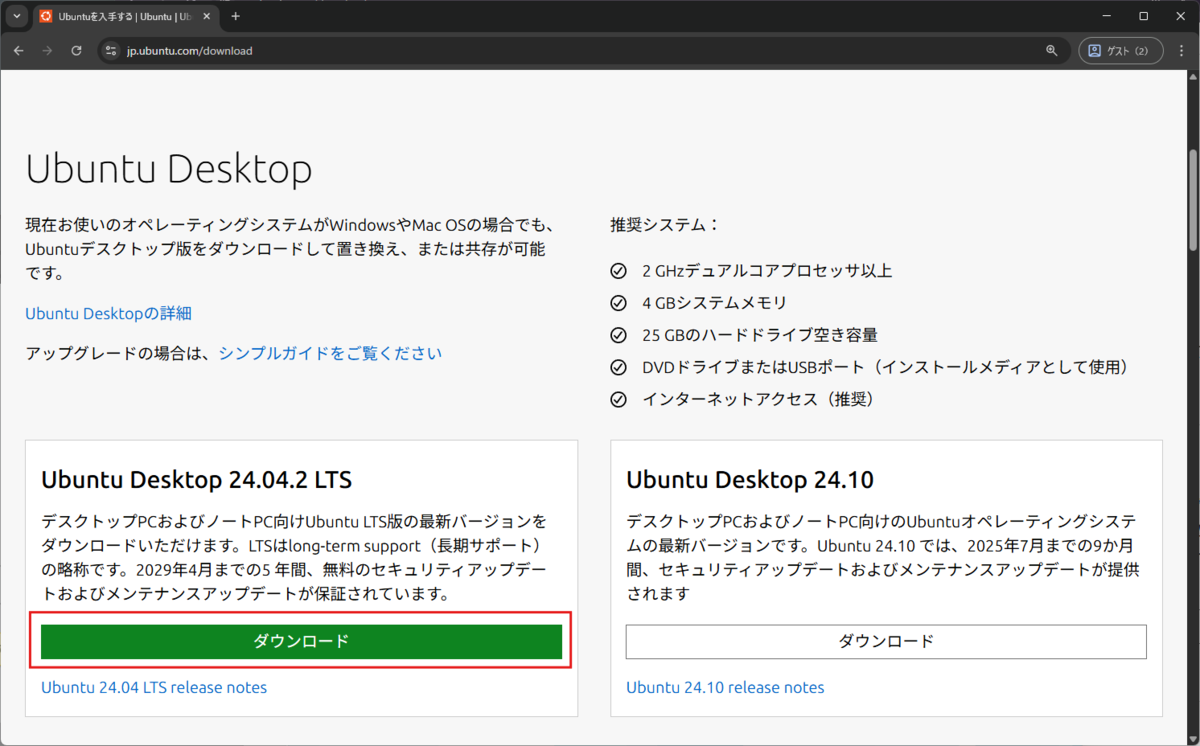
Task: Click the scrollbar down arrow
Action: coord(1192,738)
